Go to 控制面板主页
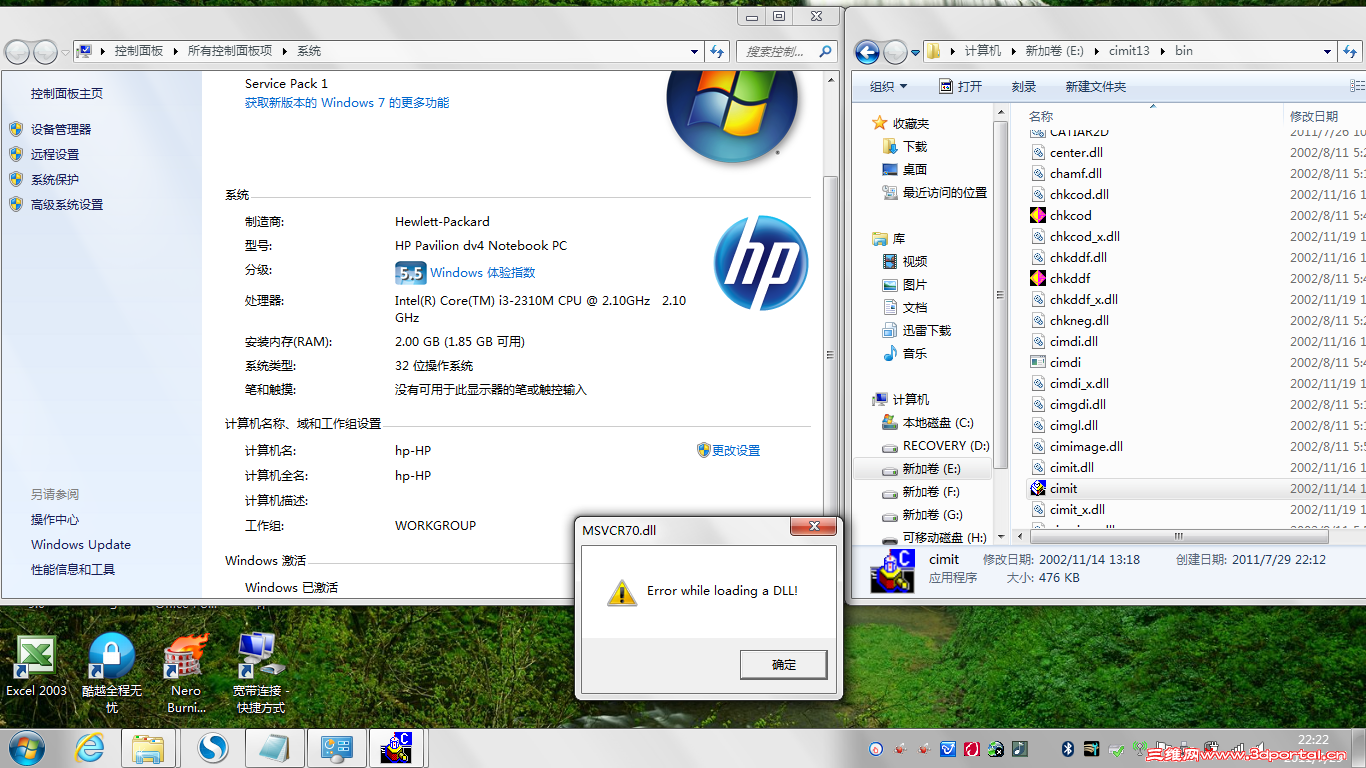Viewport: 1366px width, 768px height. [x=67, y=93]
